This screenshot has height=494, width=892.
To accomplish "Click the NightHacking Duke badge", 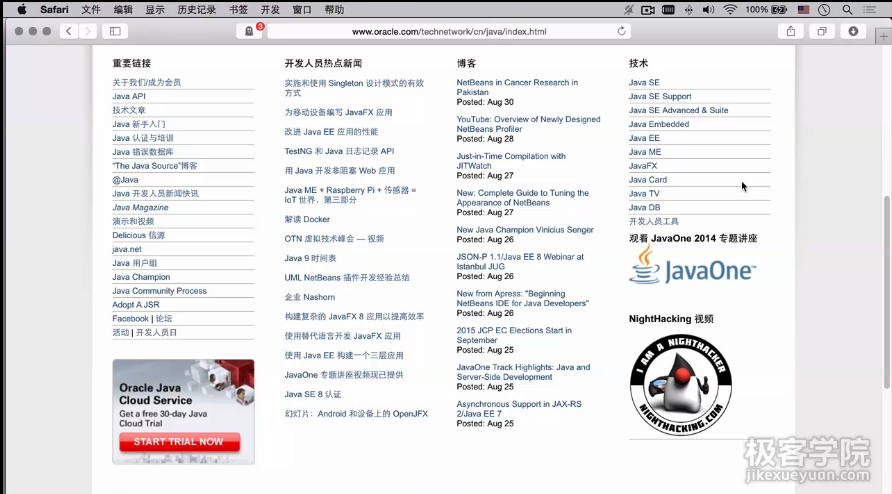I will (x=681, y=384).
